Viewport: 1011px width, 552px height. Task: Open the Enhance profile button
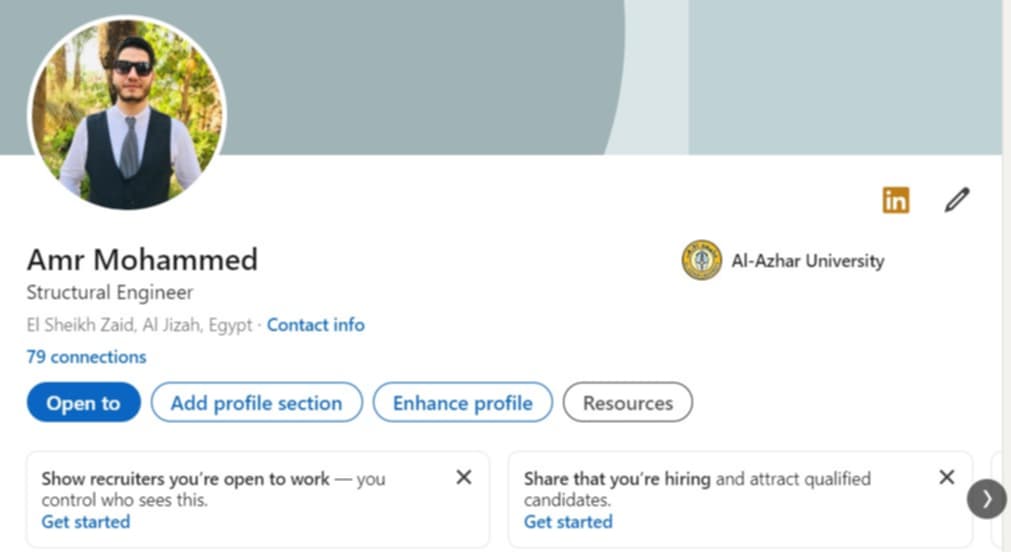tap(462, 402)
